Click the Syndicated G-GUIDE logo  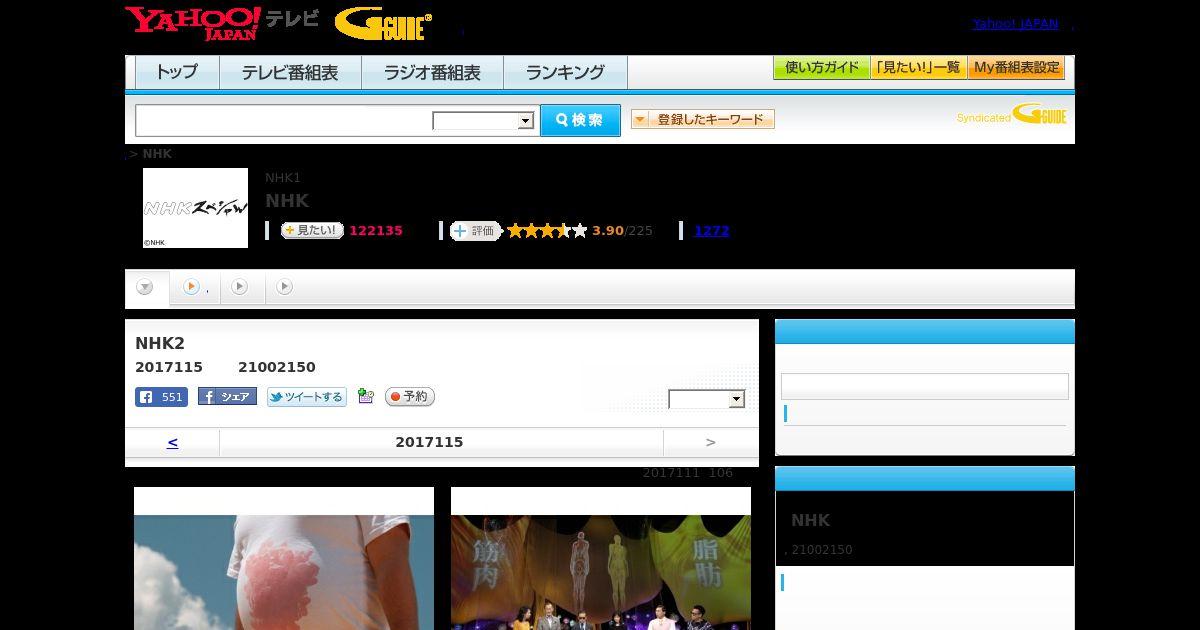[1011, 115]
